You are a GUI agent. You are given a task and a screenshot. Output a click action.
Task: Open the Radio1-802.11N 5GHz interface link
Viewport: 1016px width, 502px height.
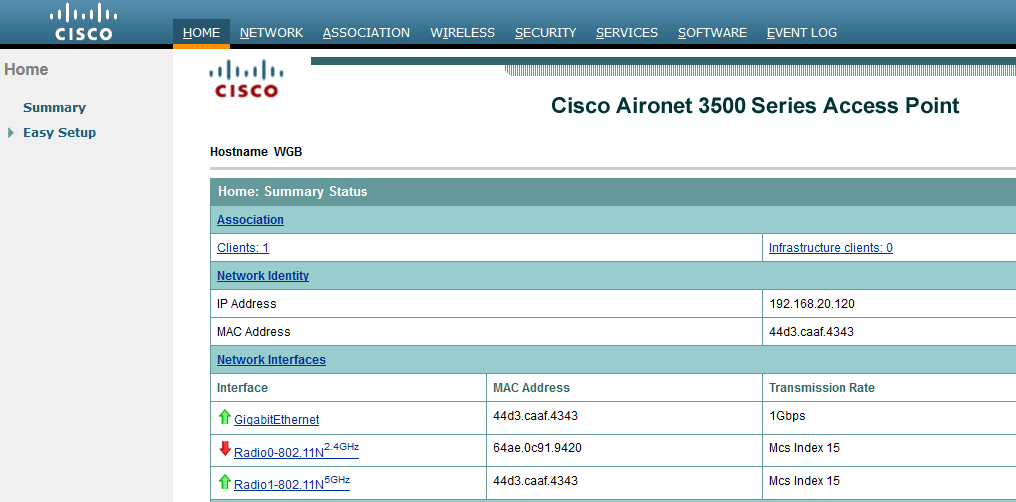tap(291, 484)
